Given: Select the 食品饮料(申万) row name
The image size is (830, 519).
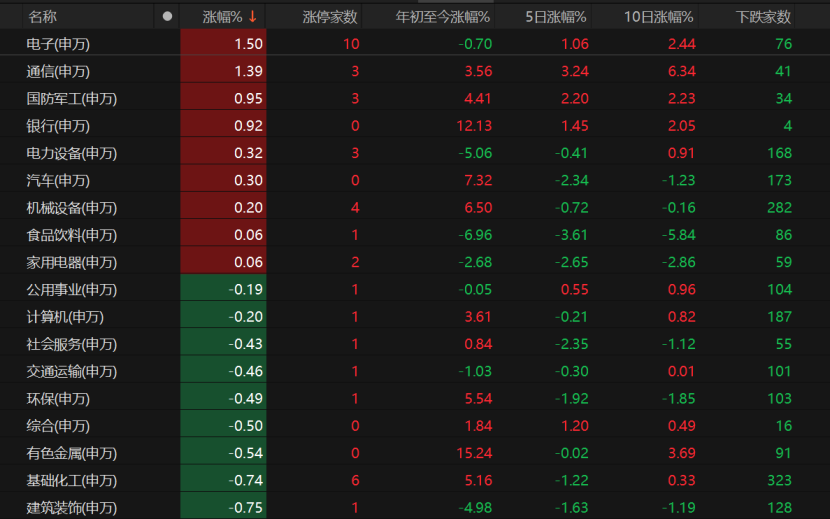Looking at the screenshot, I should click(x=71, y=235).
